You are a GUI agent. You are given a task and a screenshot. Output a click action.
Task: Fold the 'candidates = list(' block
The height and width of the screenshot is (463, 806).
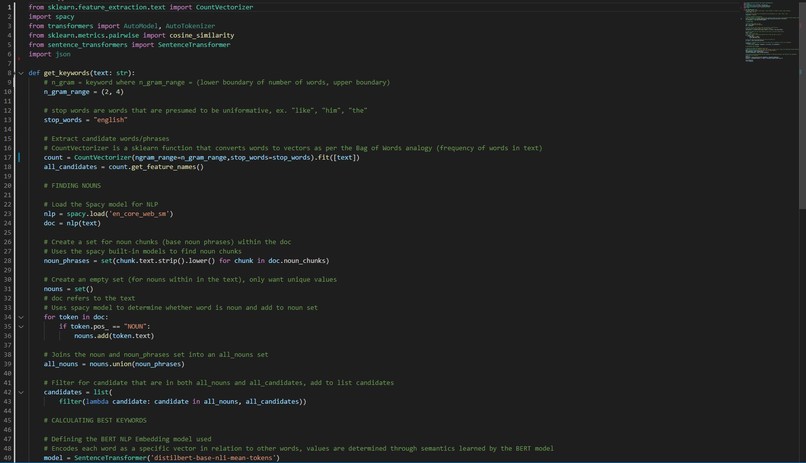tap(21, 392)
